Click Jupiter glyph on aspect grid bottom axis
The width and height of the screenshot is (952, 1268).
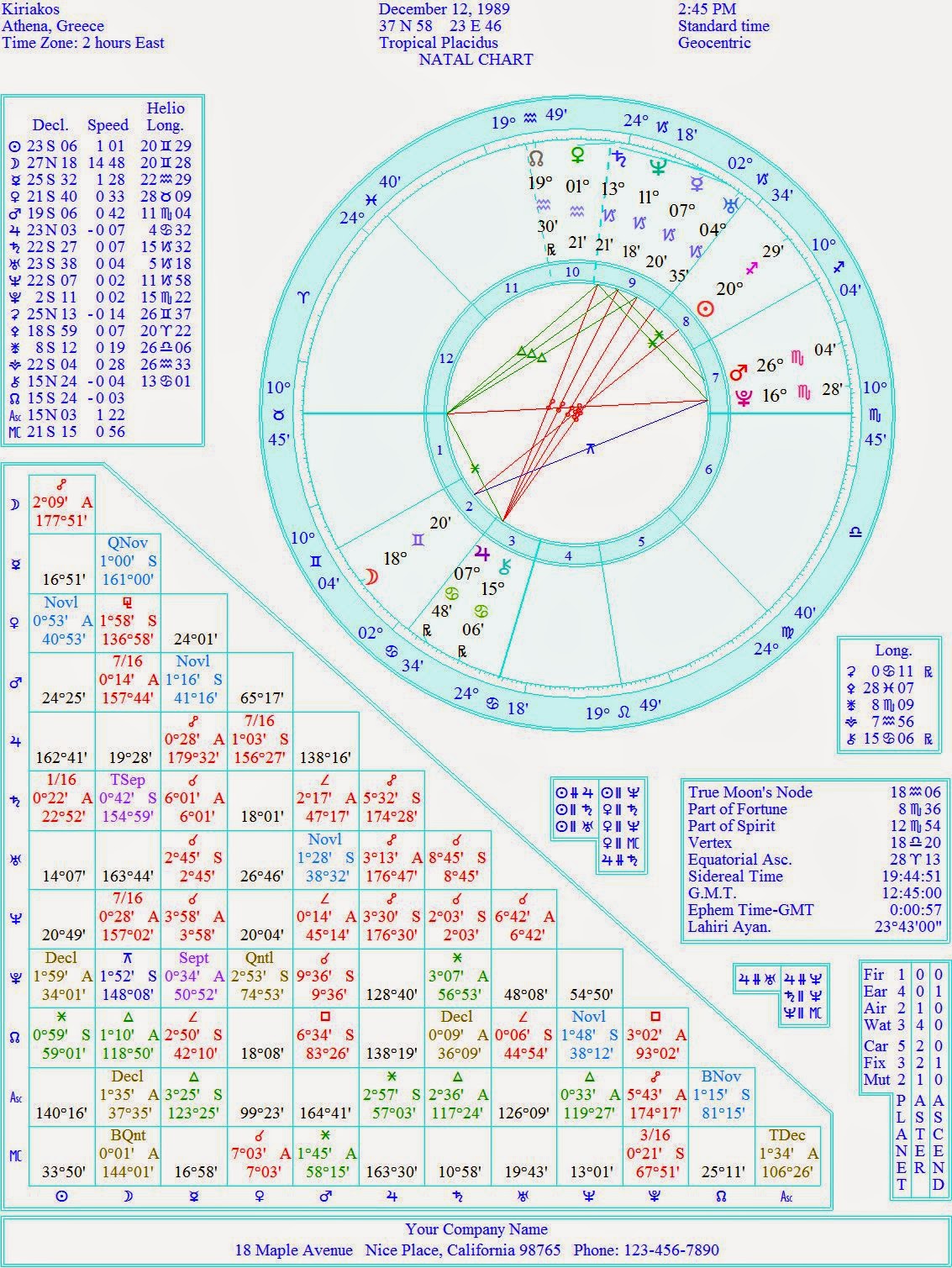(x=392, y=1196)
